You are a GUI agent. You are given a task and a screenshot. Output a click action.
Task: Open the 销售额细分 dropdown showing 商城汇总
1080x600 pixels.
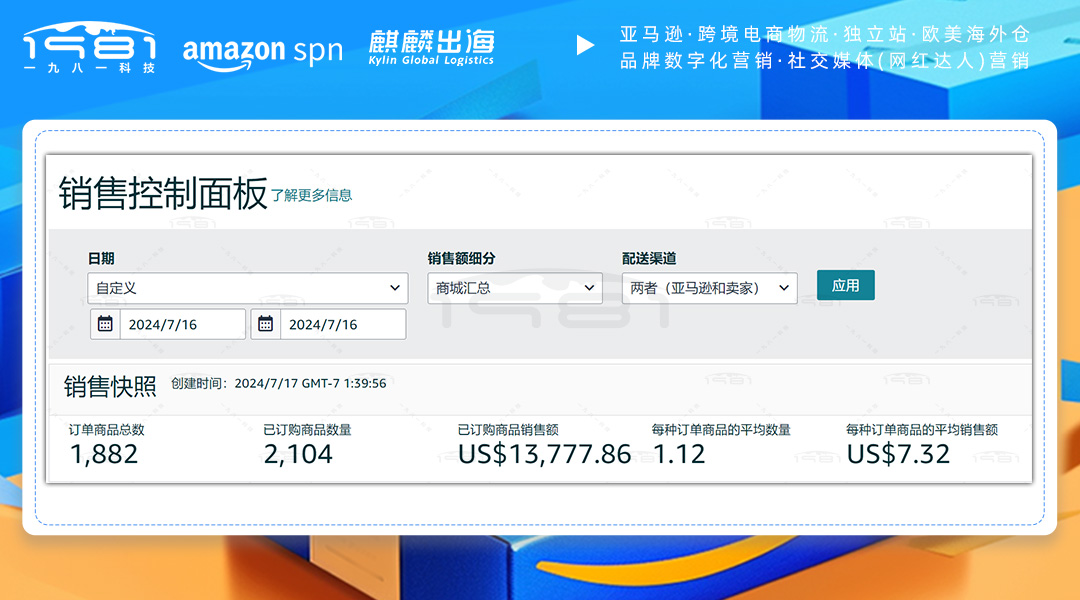515,288
